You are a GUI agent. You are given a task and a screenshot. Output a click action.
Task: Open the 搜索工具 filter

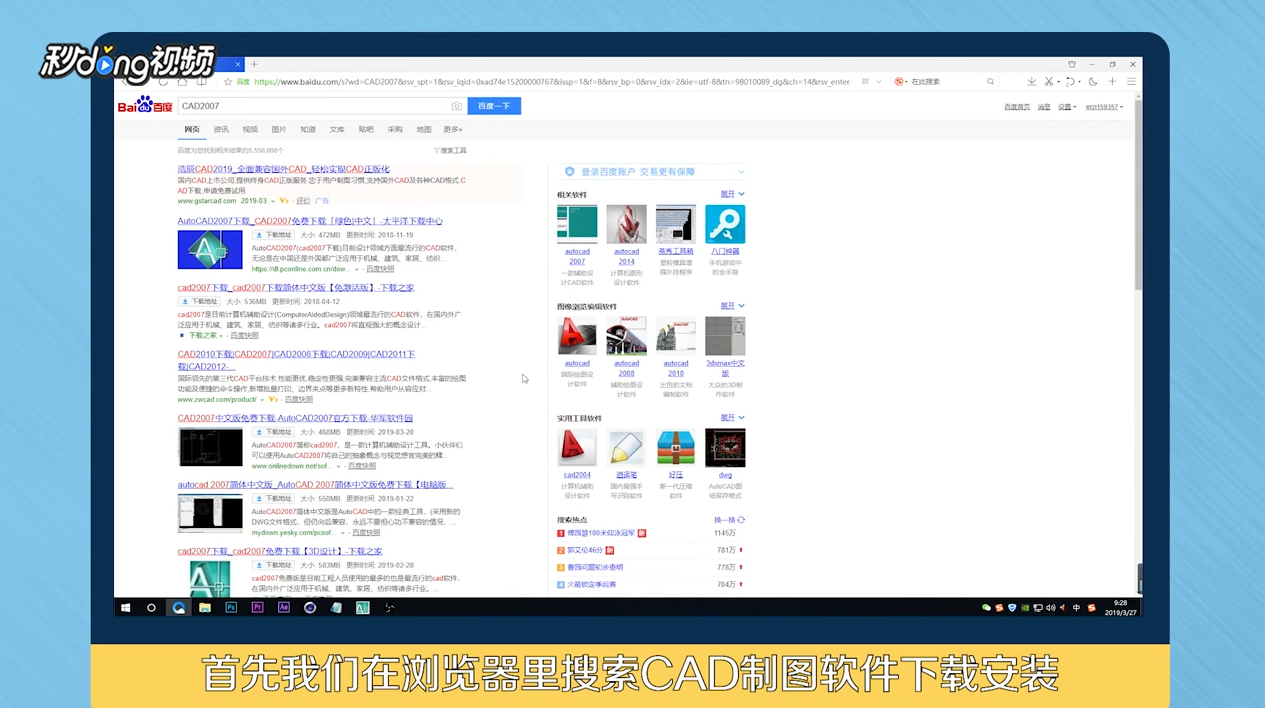[450, 151]
